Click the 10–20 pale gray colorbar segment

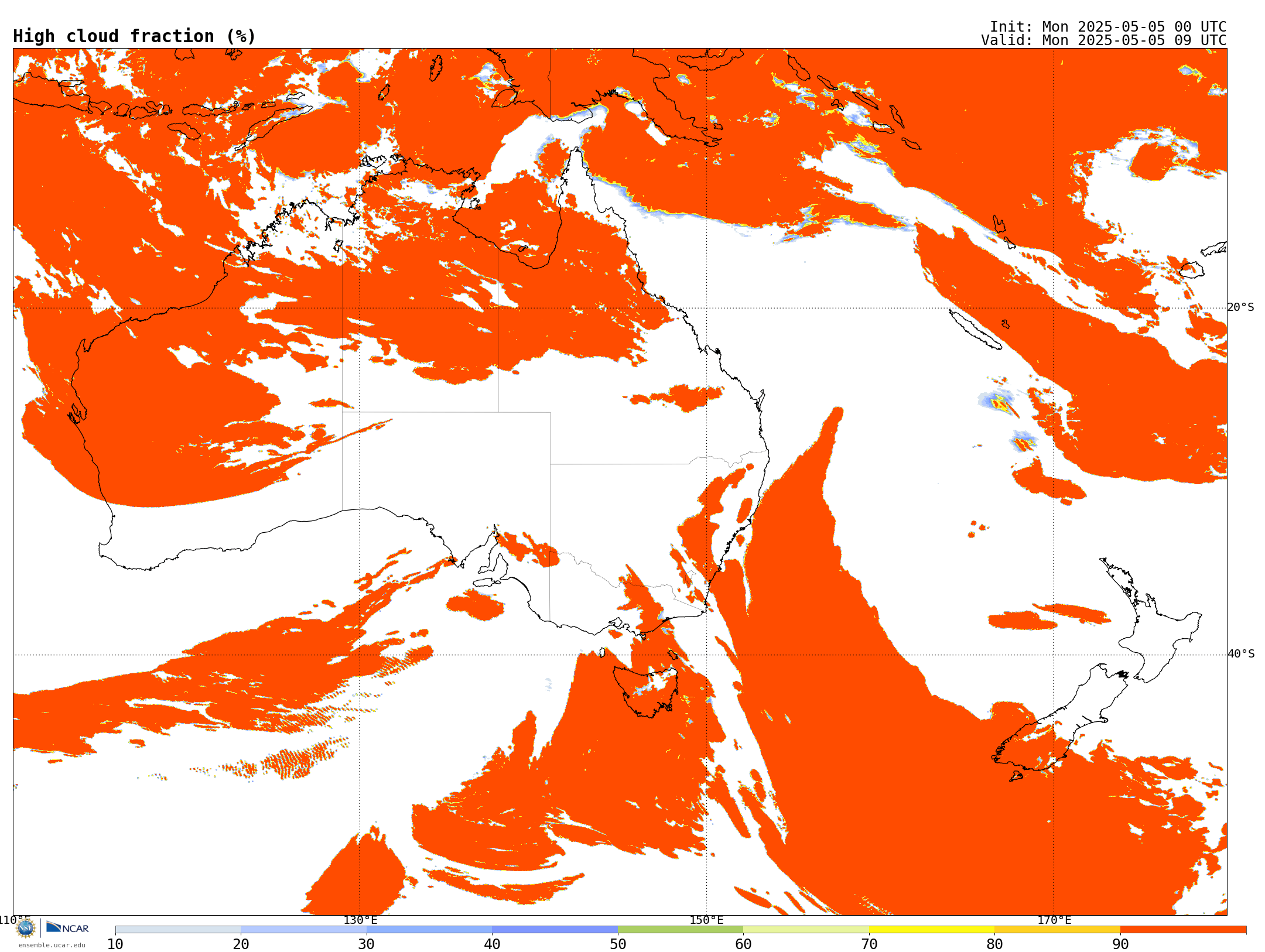click(178, 930)
